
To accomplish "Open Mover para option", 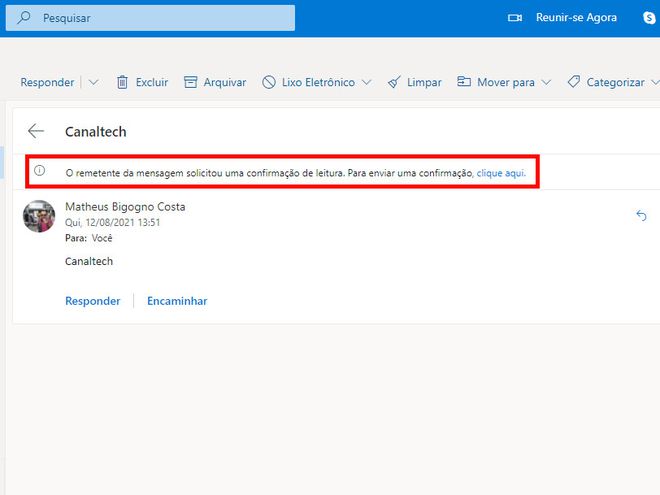I will 506,82.
